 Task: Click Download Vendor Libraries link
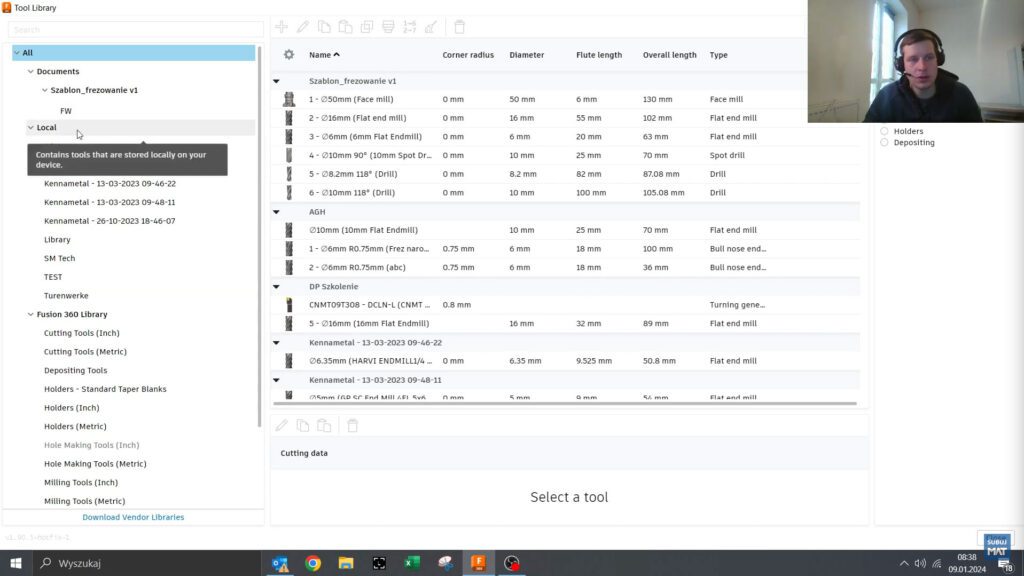pos(133,517)
